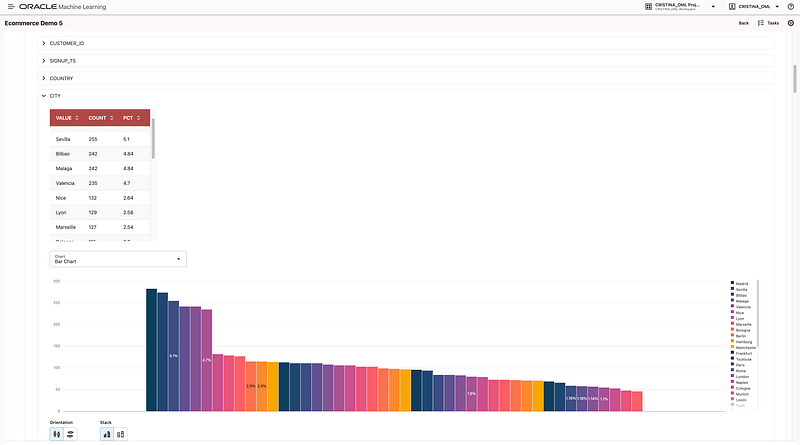Switch chart to stacked bars

click(x=120, y=434)
